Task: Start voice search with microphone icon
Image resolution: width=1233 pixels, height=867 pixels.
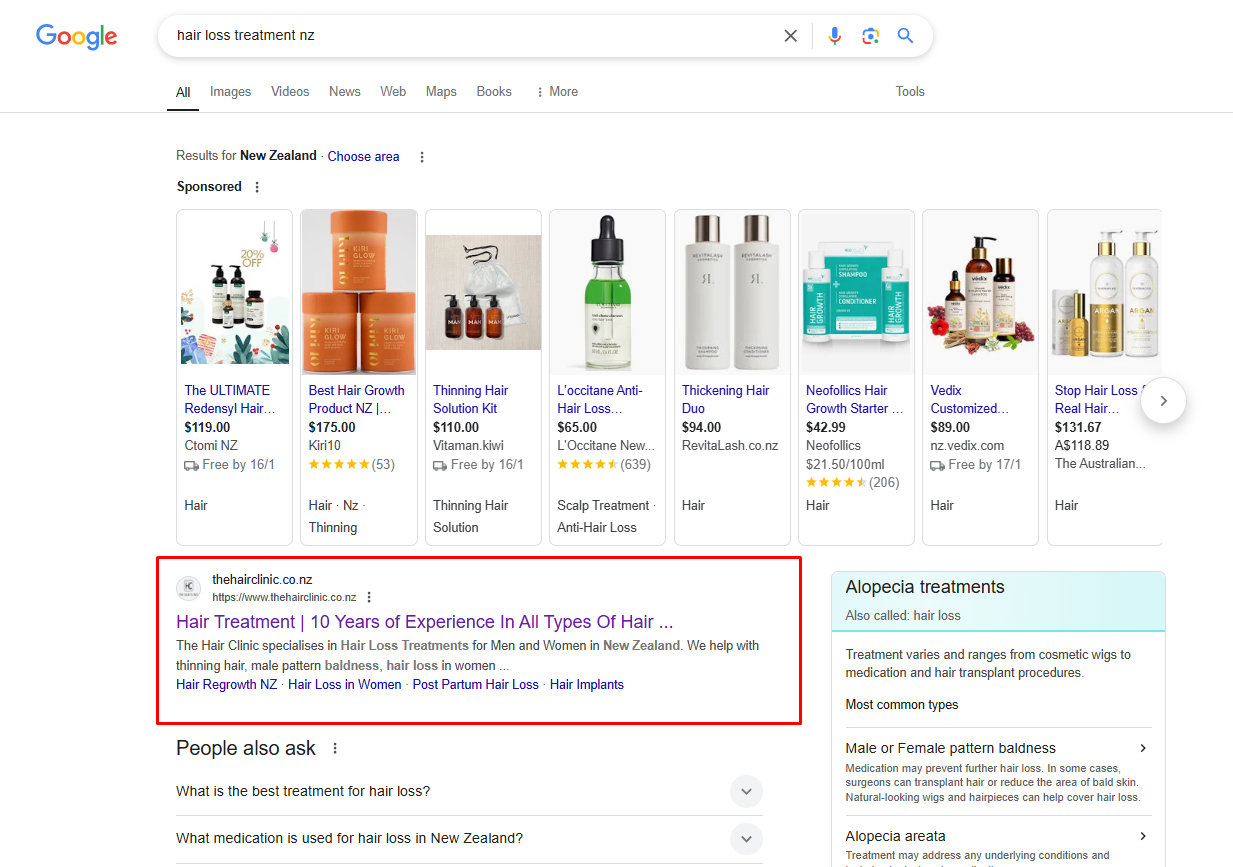Action: pos(835,36)
